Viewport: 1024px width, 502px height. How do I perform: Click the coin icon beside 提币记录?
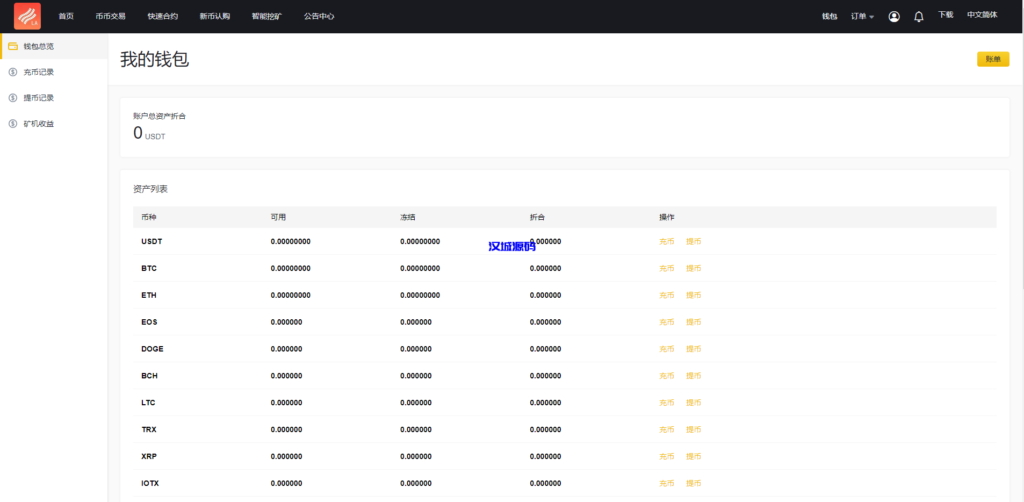(12, 98)
